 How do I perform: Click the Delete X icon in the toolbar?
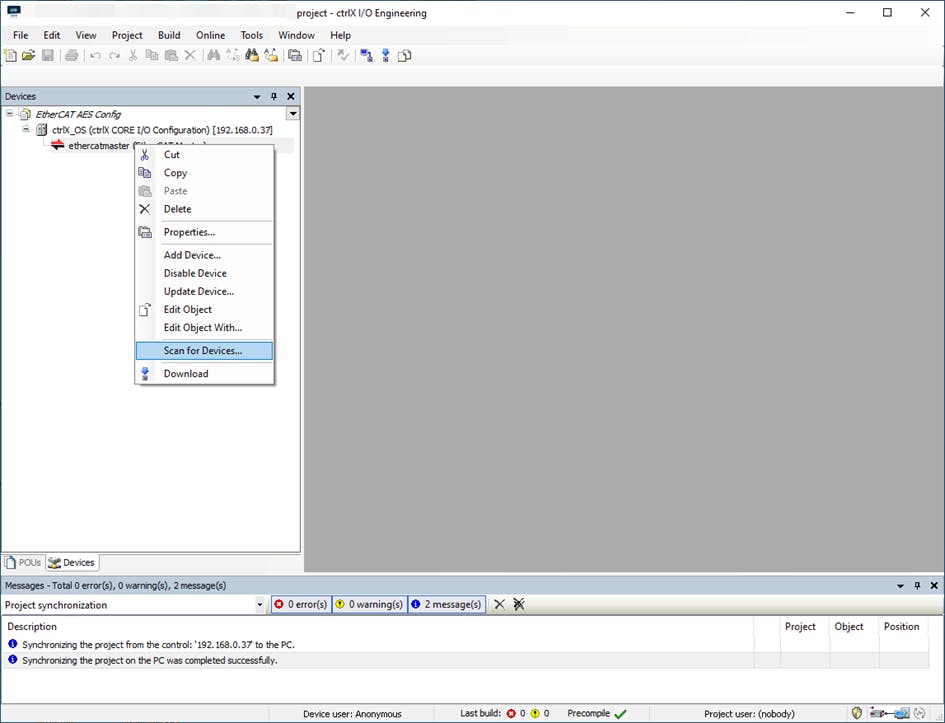pos(190,55)
